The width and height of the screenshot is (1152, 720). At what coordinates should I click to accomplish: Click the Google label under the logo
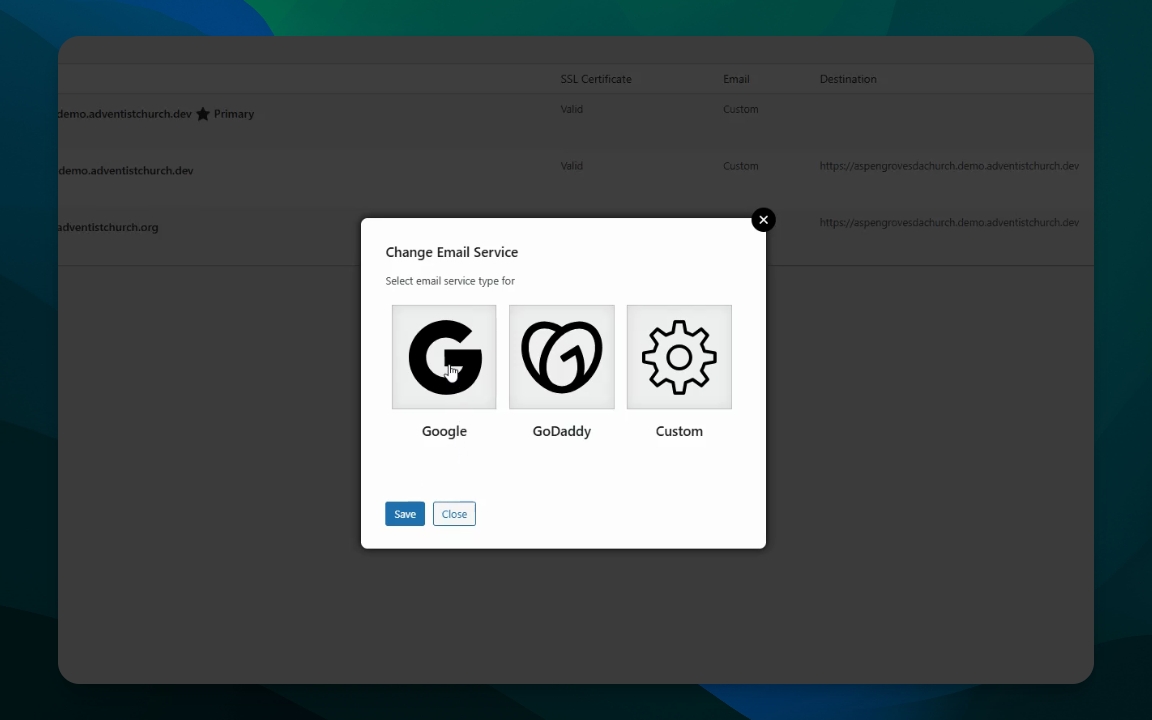[x=444, y=431]
